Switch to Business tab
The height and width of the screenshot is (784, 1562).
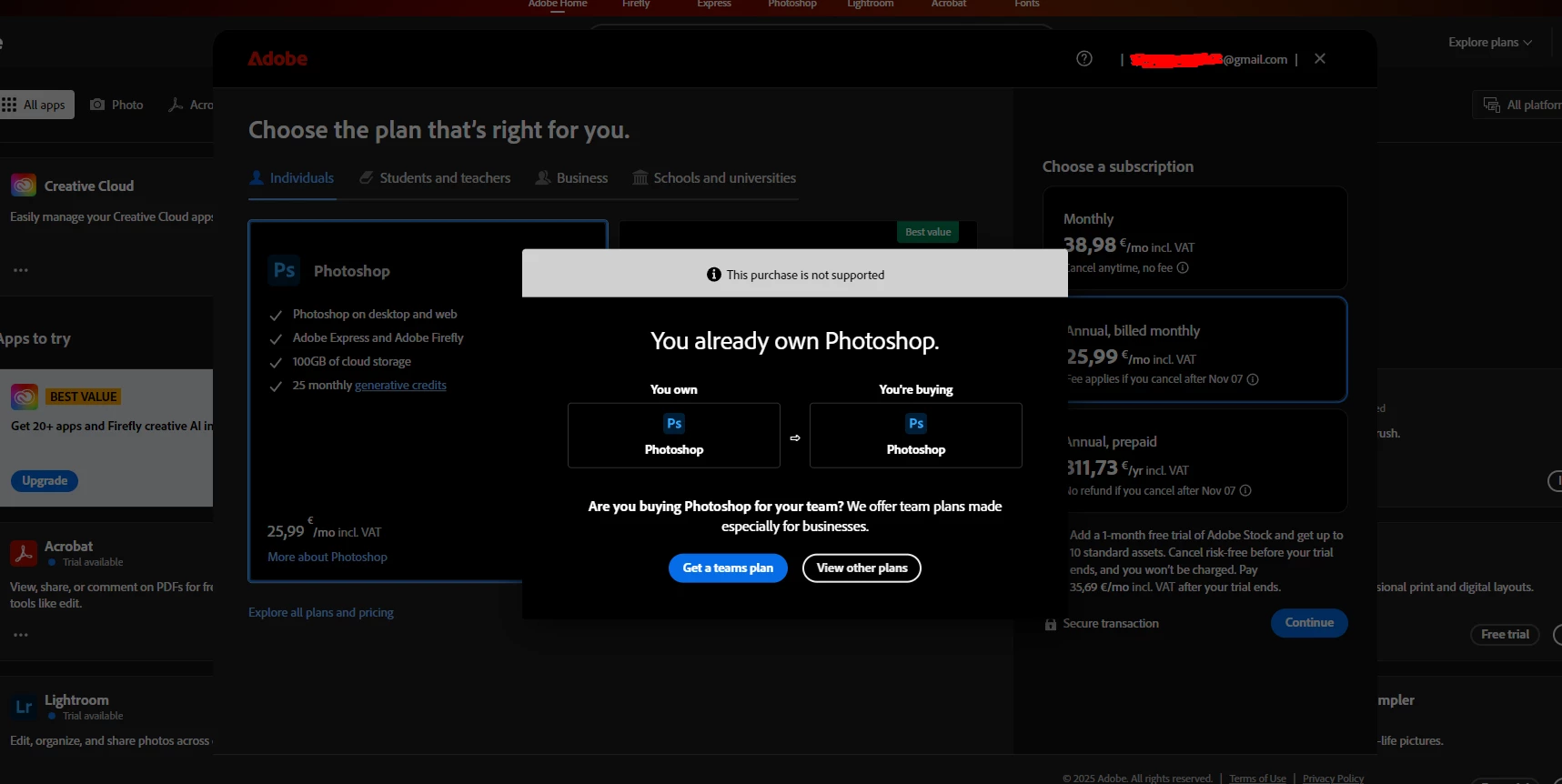point(571,178)
